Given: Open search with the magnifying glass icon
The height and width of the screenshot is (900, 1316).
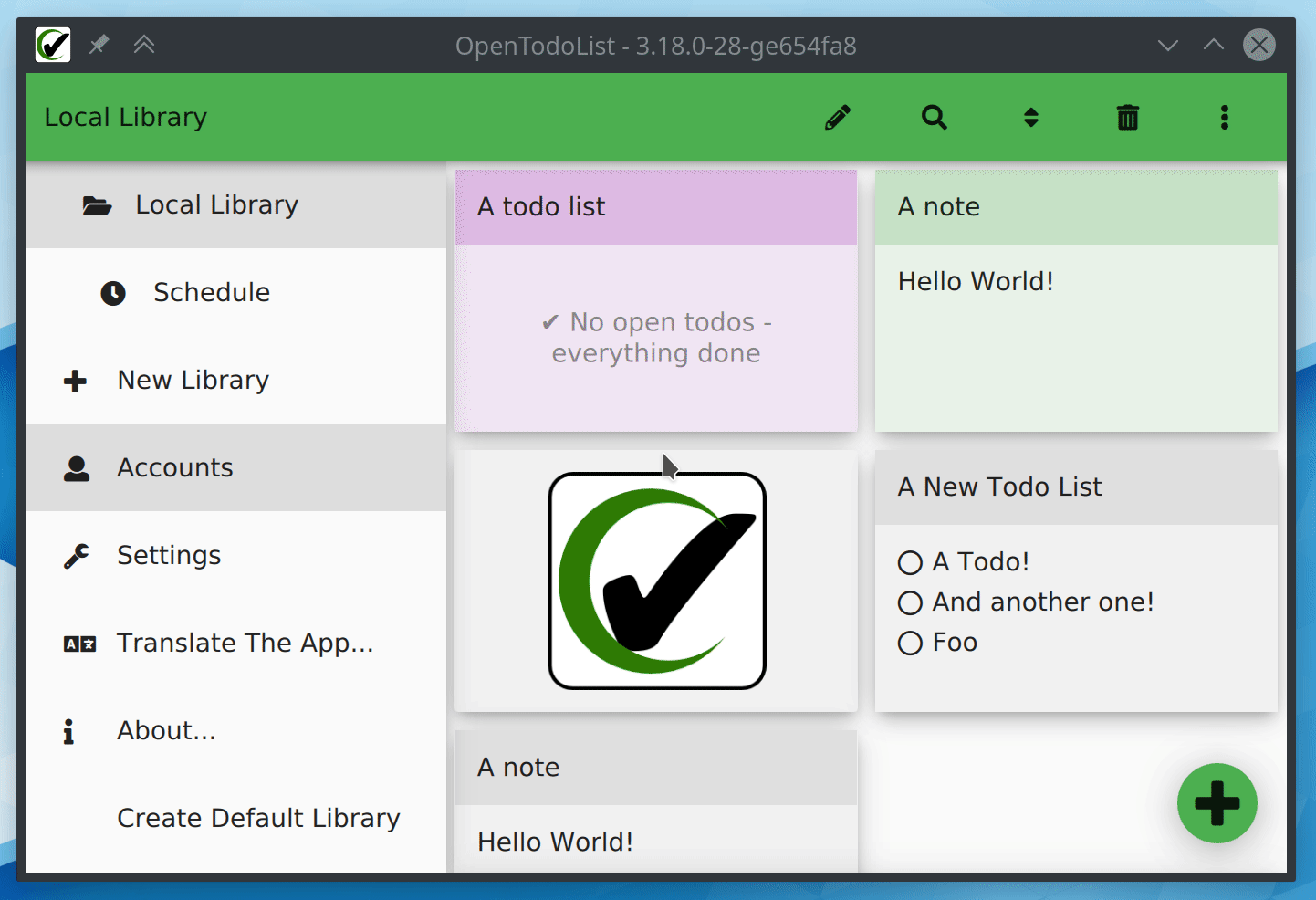Looking at the screenshot, I should pyautogui.click(x=935, y=118).
